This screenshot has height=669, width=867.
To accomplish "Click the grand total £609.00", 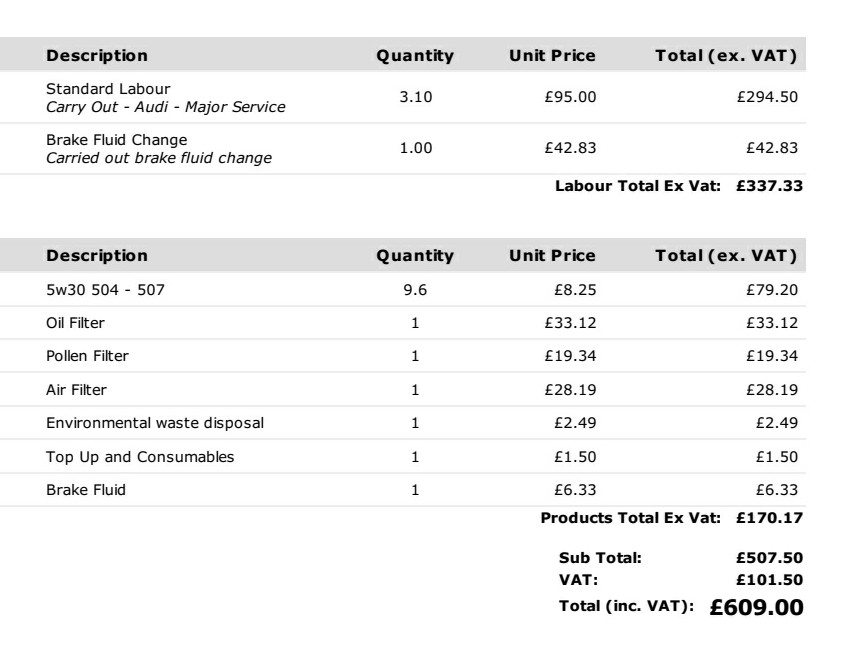I will coord(757,607).
